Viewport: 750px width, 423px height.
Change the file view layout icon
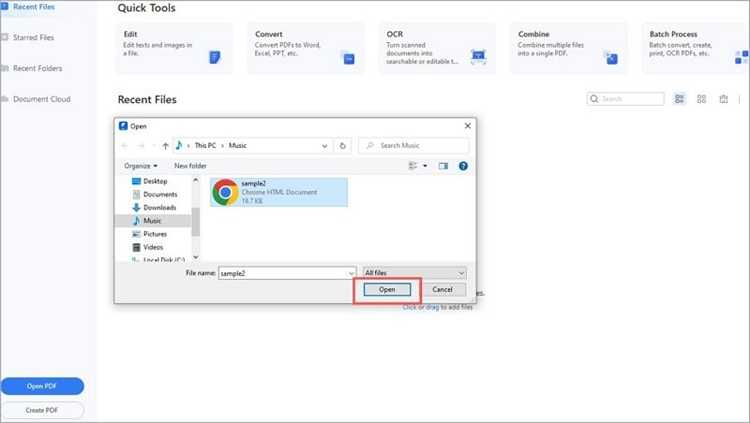pos(413,166)
